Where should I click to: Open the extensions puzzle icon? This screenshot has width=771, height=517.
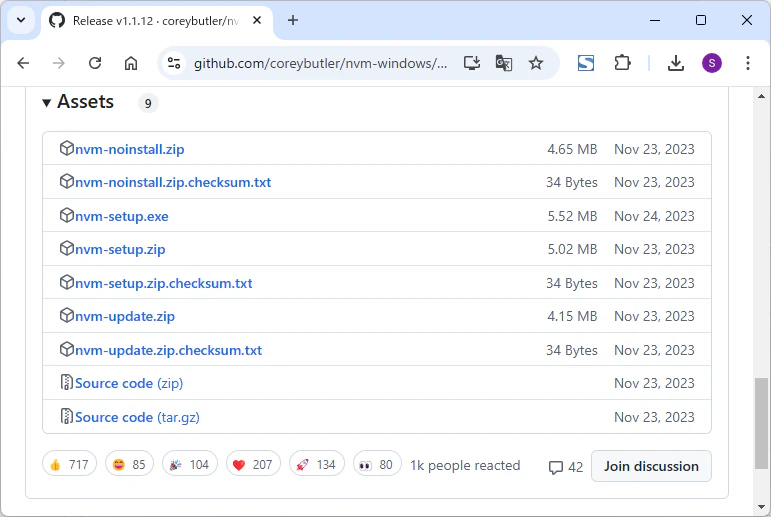pyautogui.click(x=622, y=63)
